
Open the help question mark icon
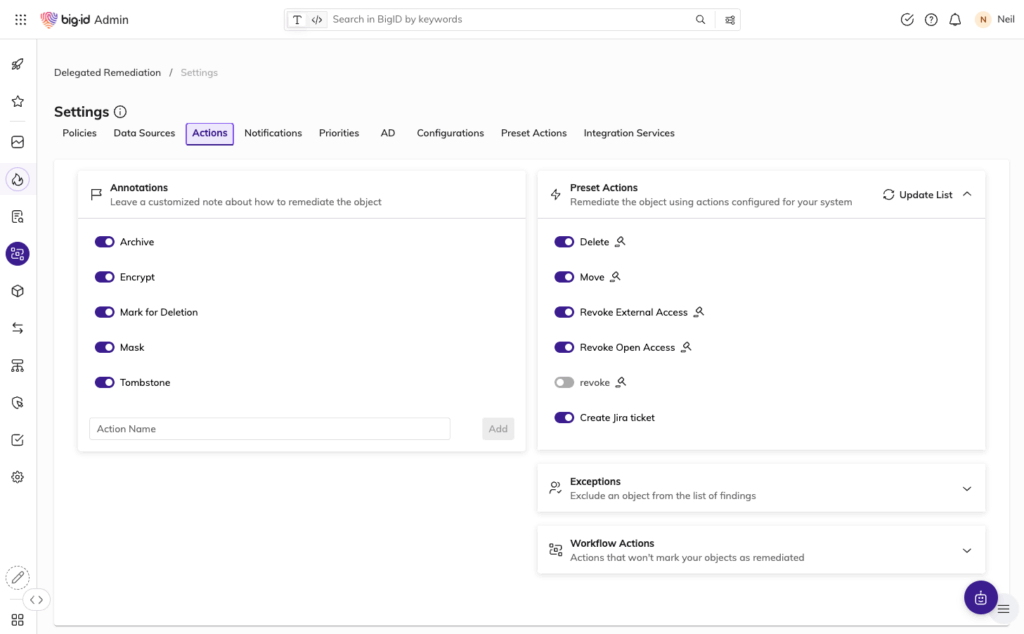[931, 20]
